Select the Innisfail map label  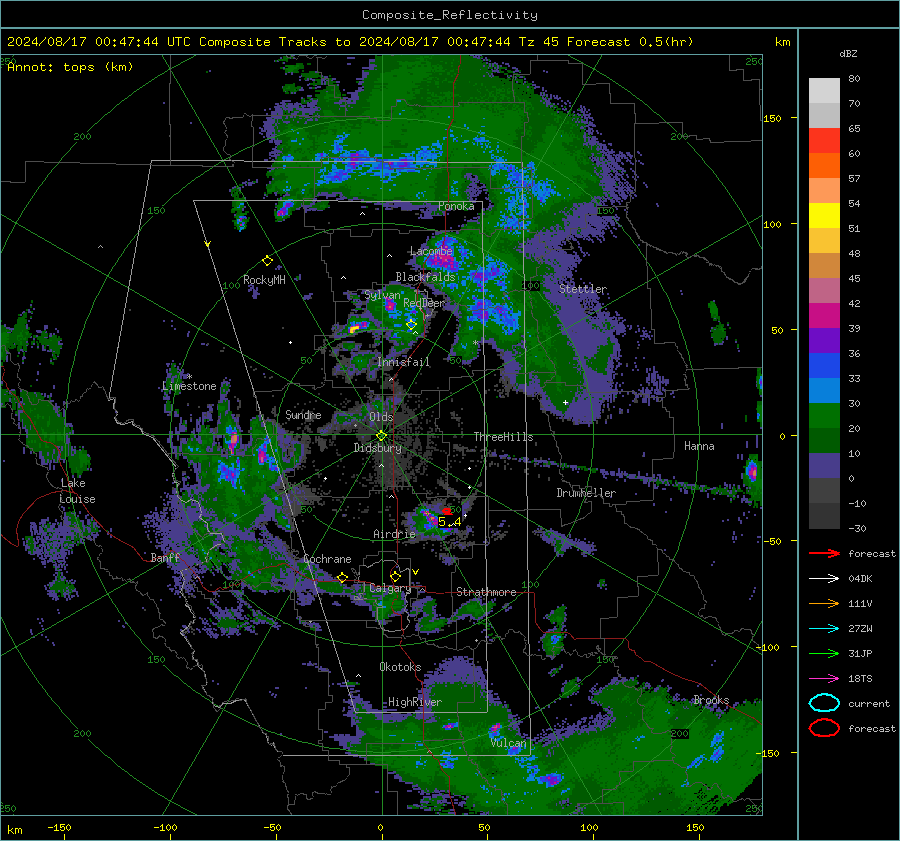click(x=403, y=362)
